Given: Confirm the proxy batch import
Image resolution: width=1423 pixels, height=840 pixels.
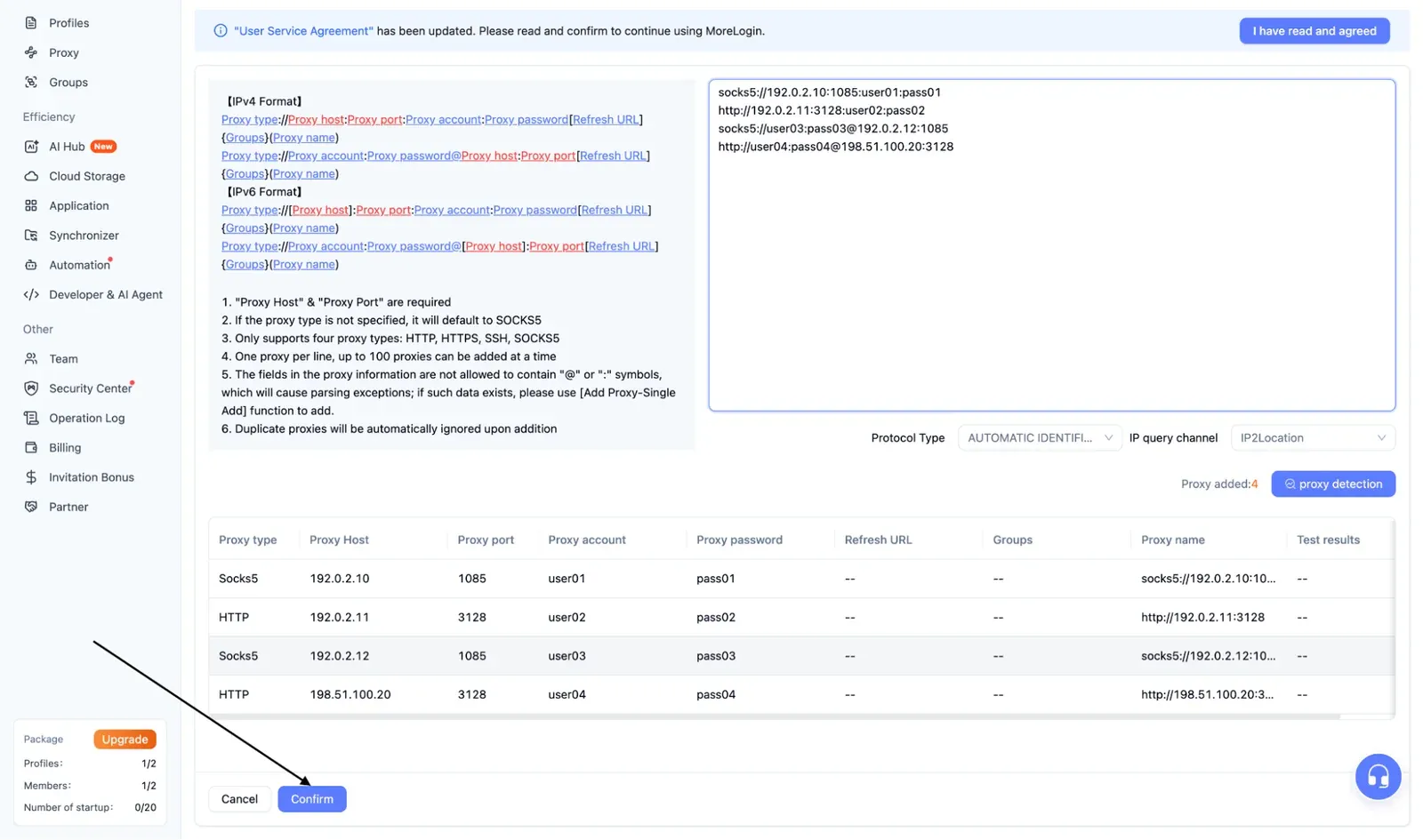Looking at the screenshot, I should [x=312, y=799].
